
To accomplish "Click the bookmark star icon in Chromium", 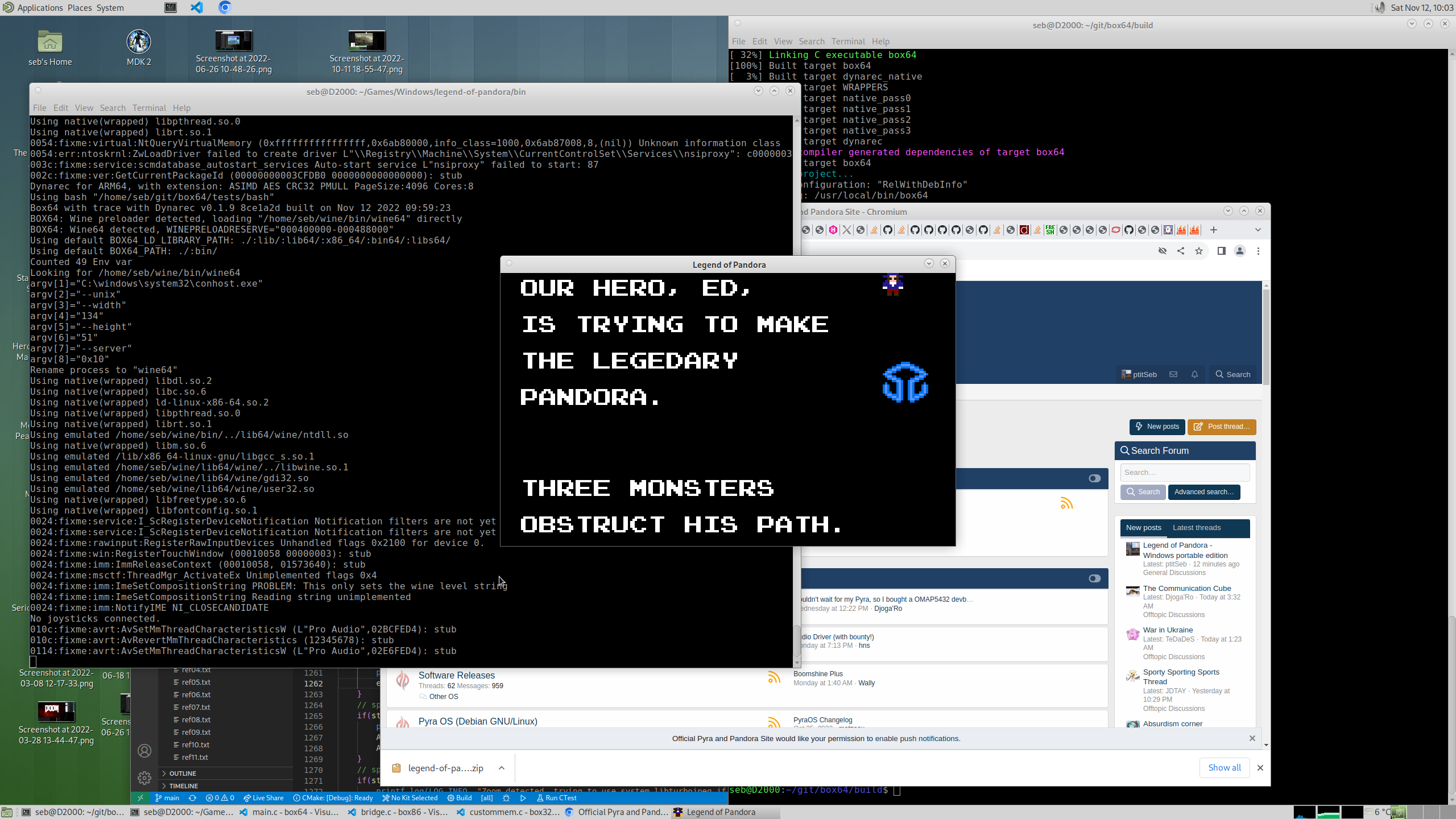I will click(1199, 251).
